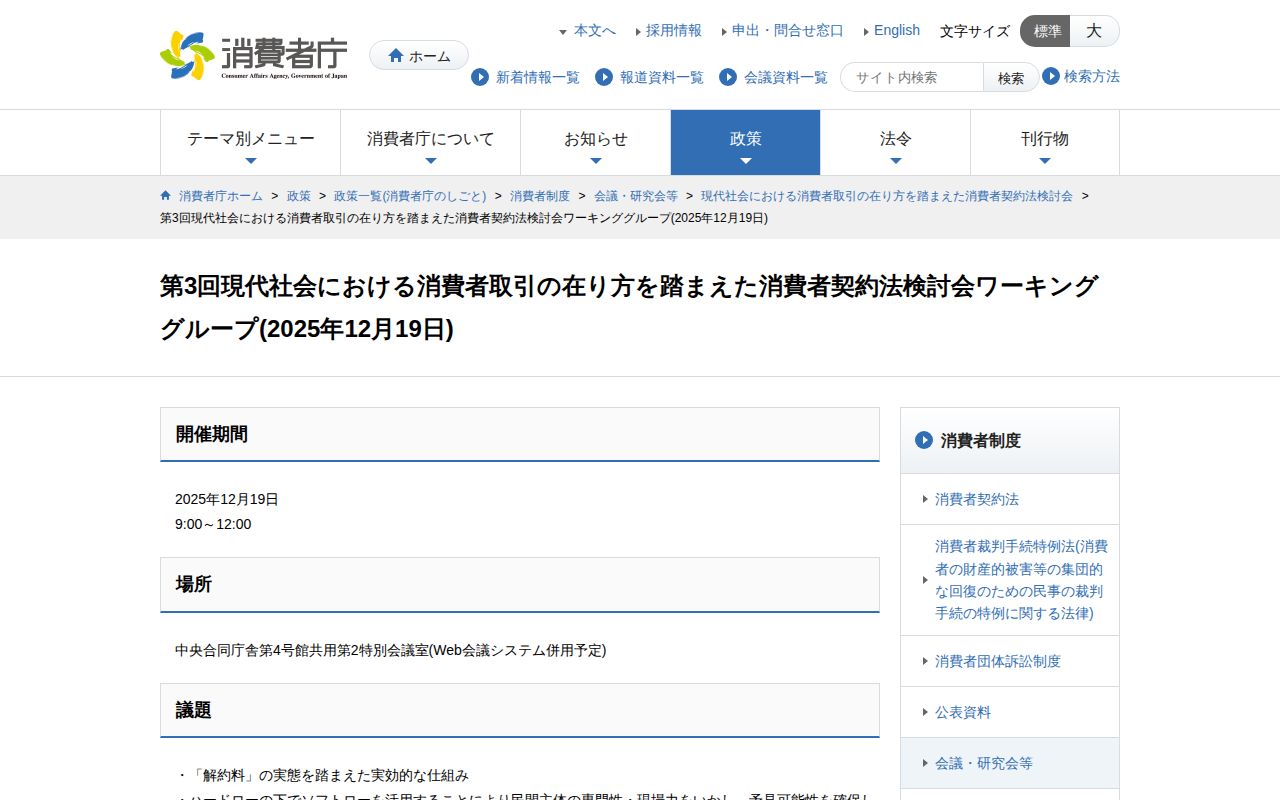Jump to 本文へ link

(x=594, y=31)
